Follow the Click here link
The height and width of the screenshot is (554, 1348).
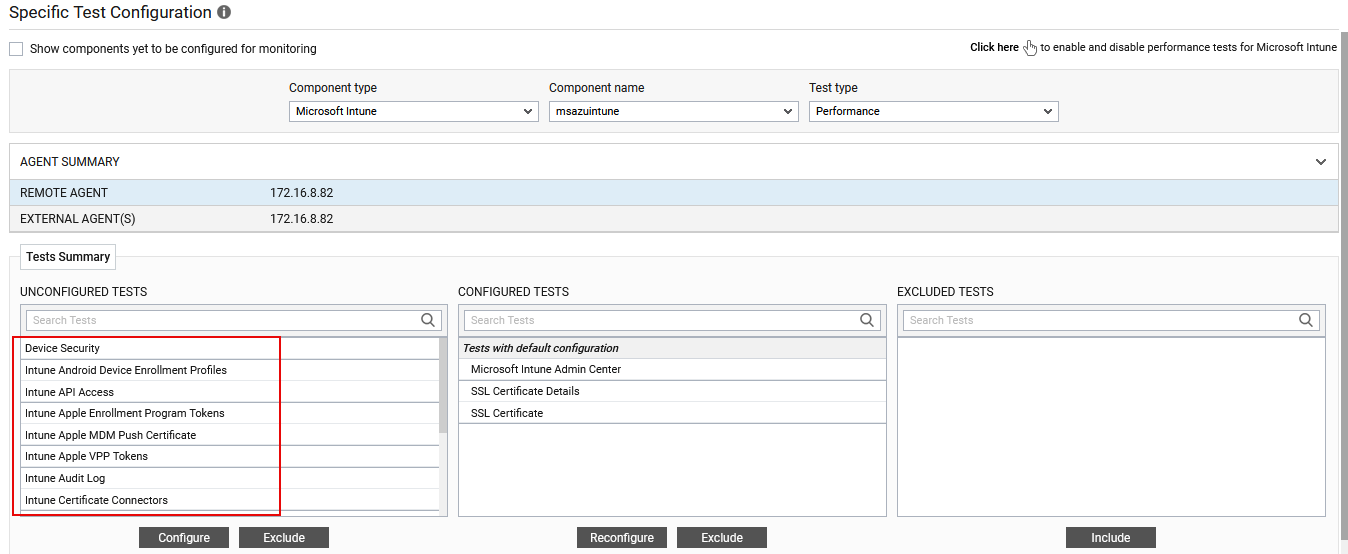click(994, 48)
